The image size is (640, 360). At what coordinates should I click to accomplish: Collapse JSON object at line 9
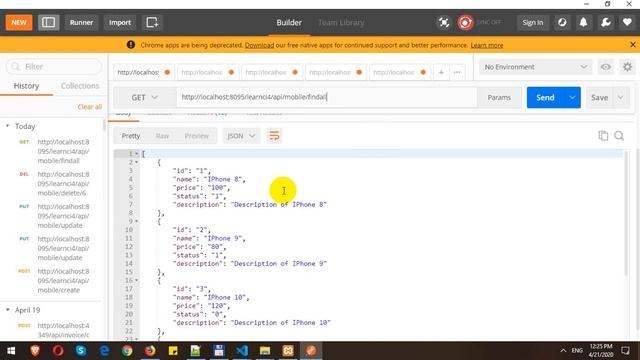click(x=137, y=221)
